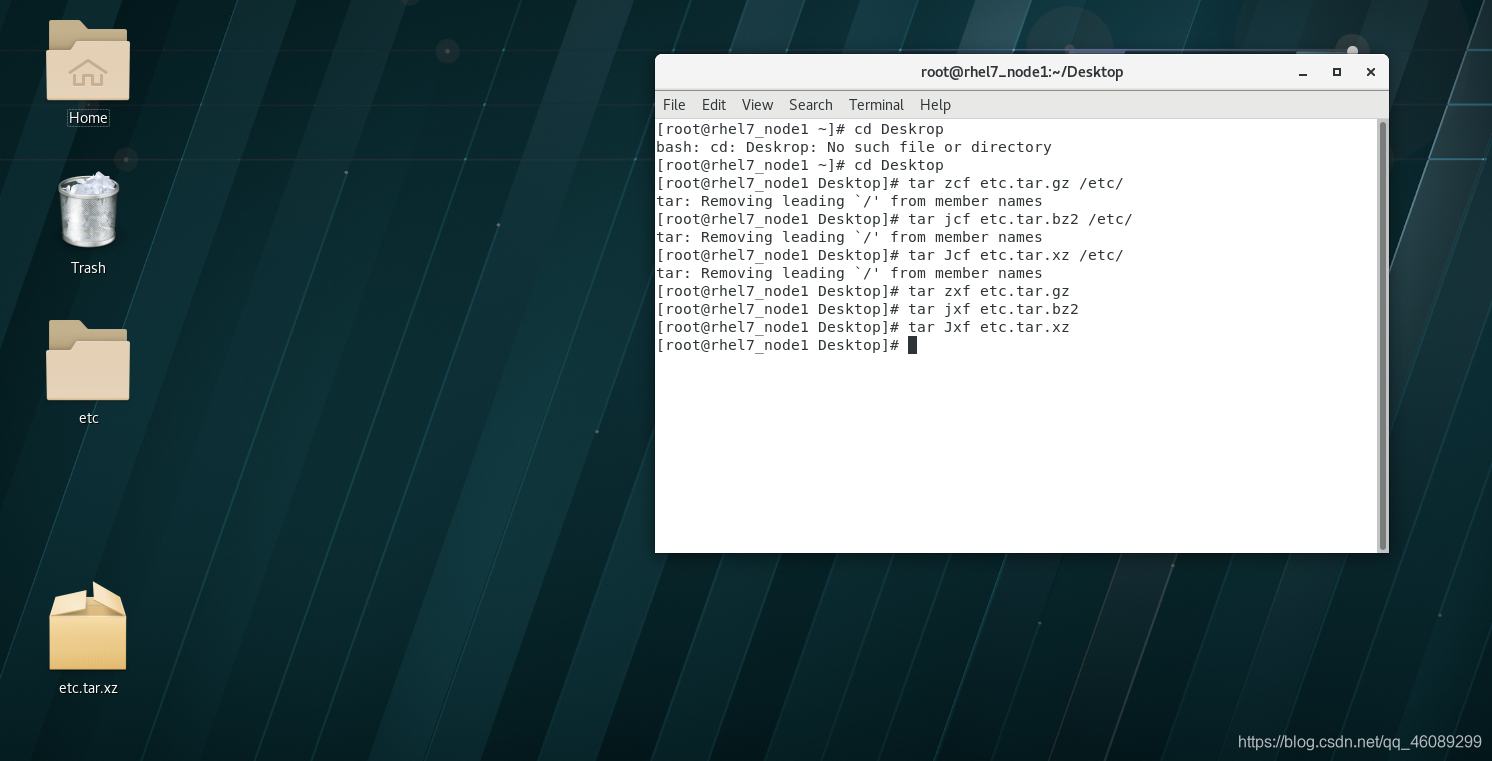Click the terminal vertical scrollbar
Image resolution: width=1492 pixels, height=761 pixels.
(1383, 336)
